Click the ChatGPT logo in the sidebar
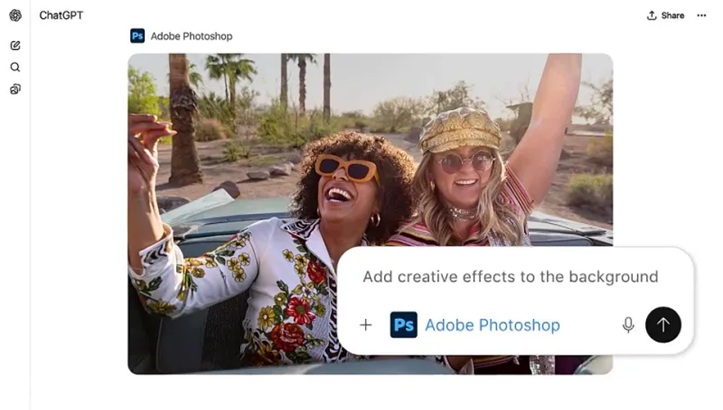Viewport: 723px width, 410px height. [15, 15]
